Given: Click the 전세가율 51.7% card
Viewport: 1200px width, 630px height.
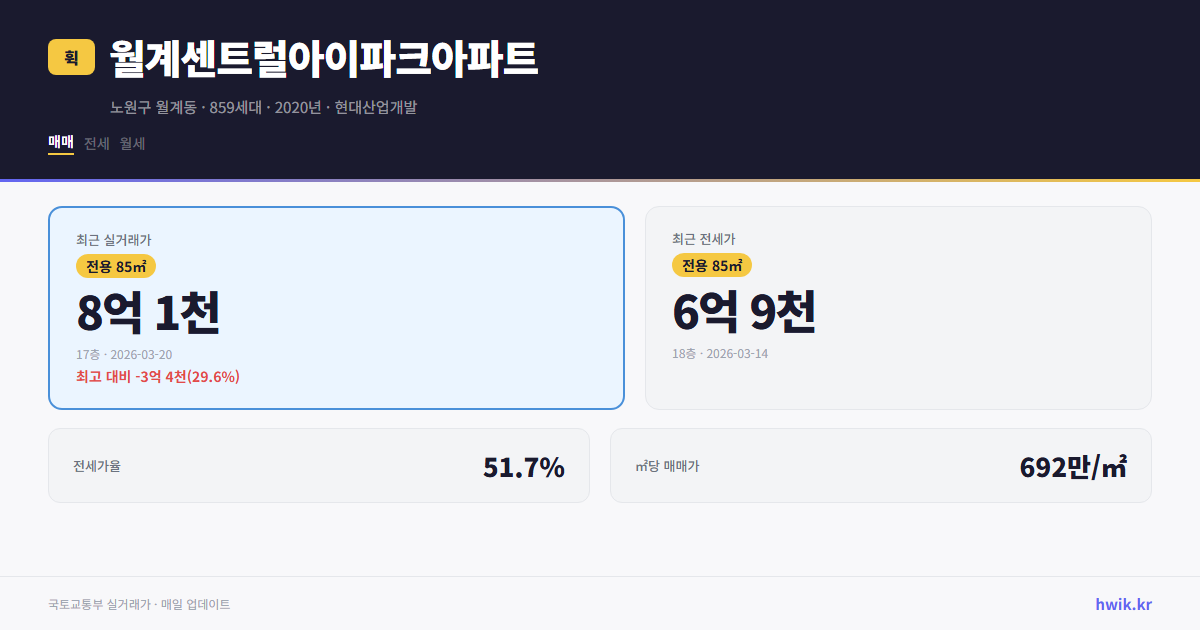Looking at the screenshot, I should tap(318, 465).
